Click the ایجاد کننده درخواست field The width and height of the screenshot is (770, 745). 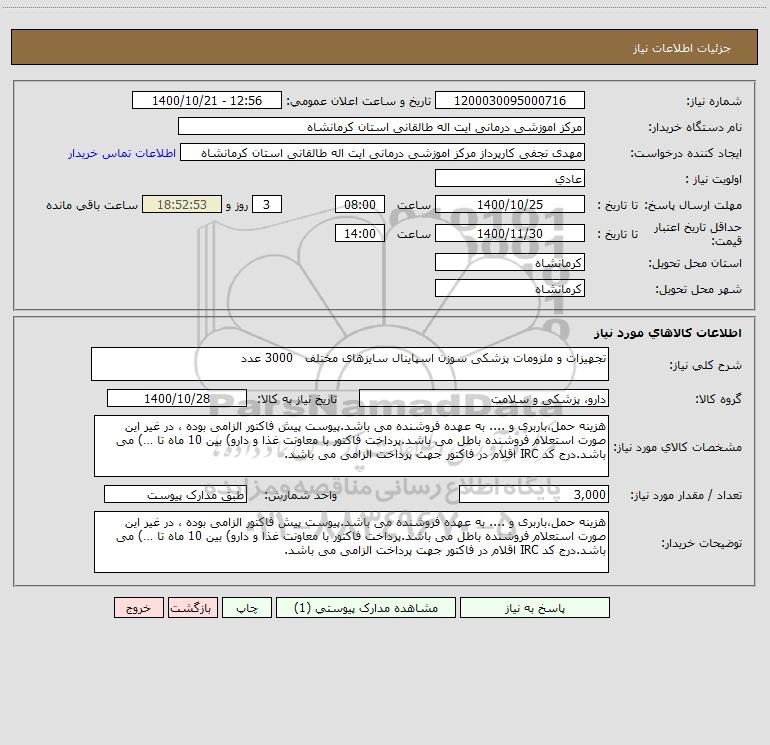[383, 153]
